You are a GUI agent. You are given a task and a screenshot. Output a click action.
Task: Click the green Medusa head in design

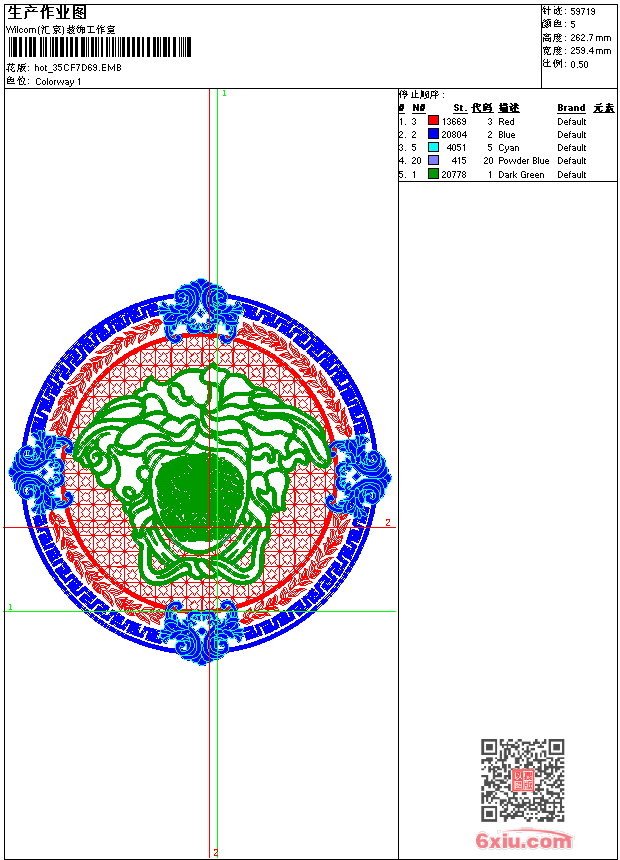click(x=203, y=472)
